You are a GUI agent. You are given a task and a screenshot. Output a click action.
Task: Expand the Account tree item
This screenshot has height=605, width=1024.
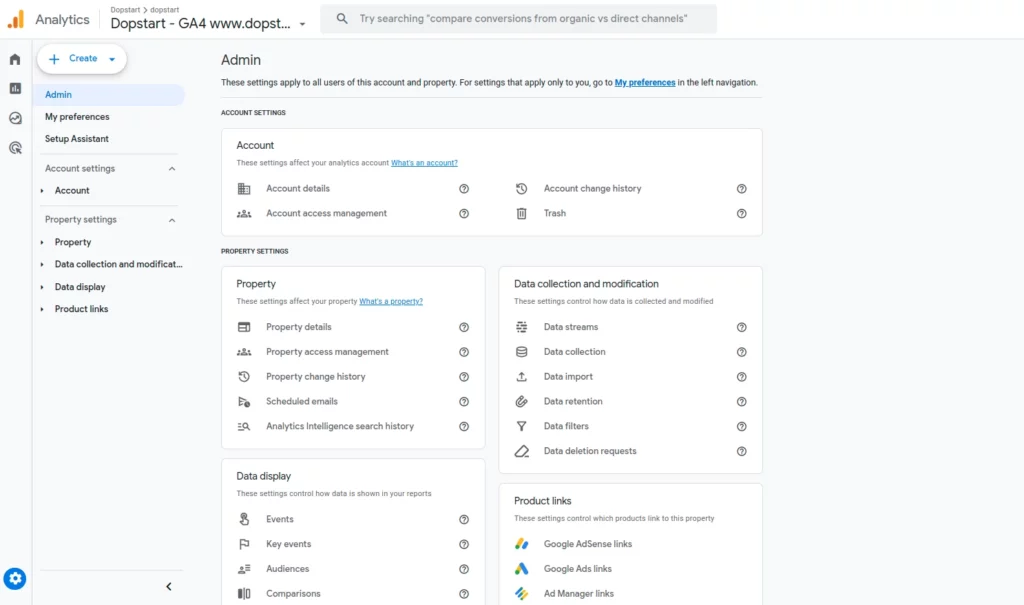click(x=42, y=191)
